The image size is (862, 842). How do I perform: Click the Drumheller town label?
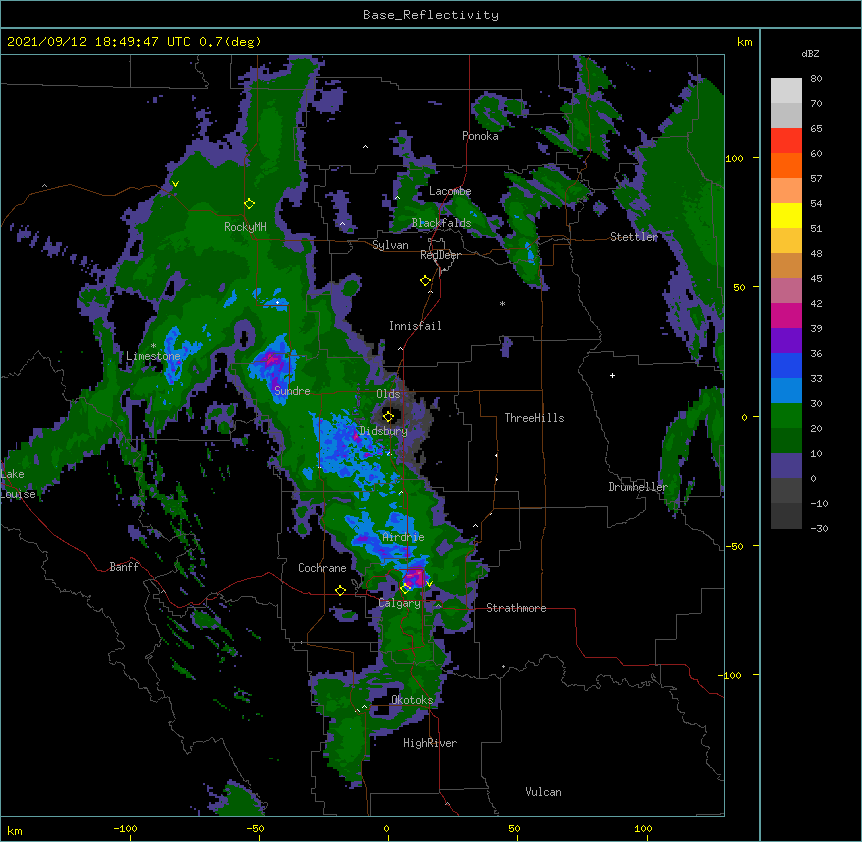[x=638, y=487]
